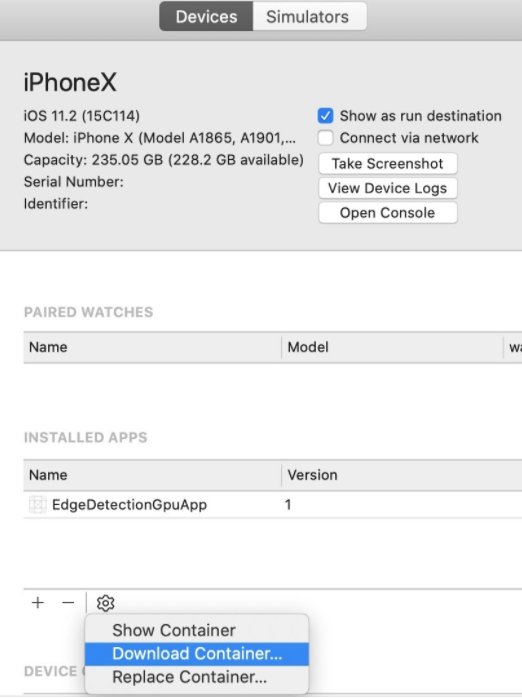Uncheck Show as run destination

coord(325,116)
